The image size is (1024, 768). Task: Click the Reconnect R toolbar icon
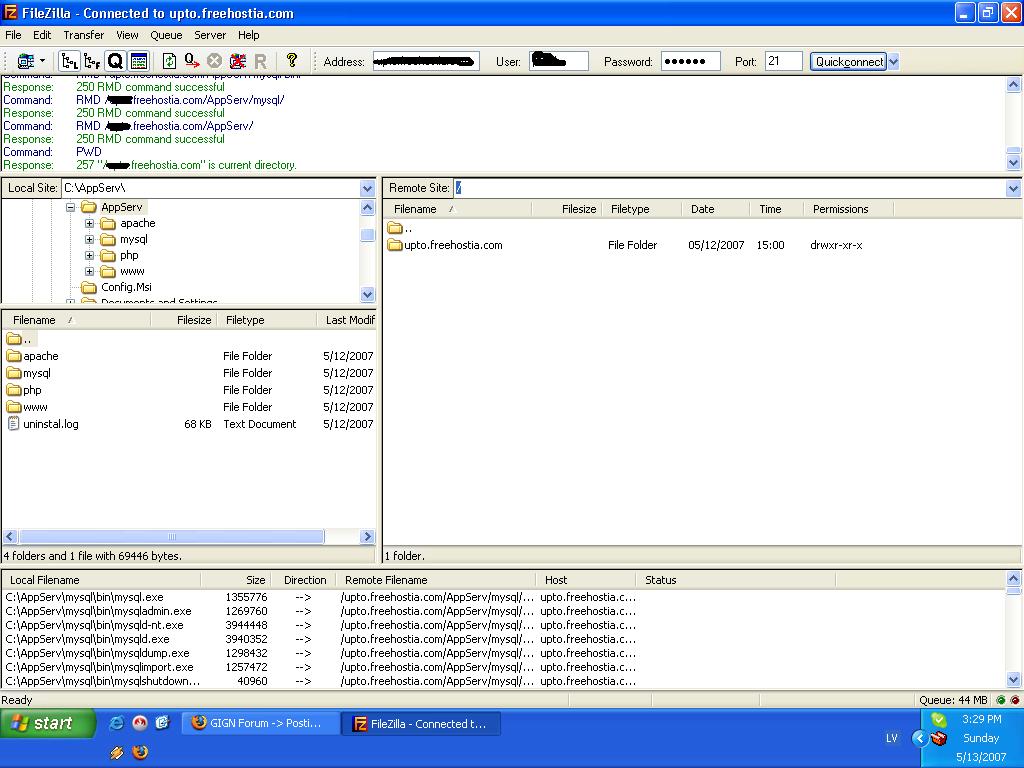click(x=260, y=61)
